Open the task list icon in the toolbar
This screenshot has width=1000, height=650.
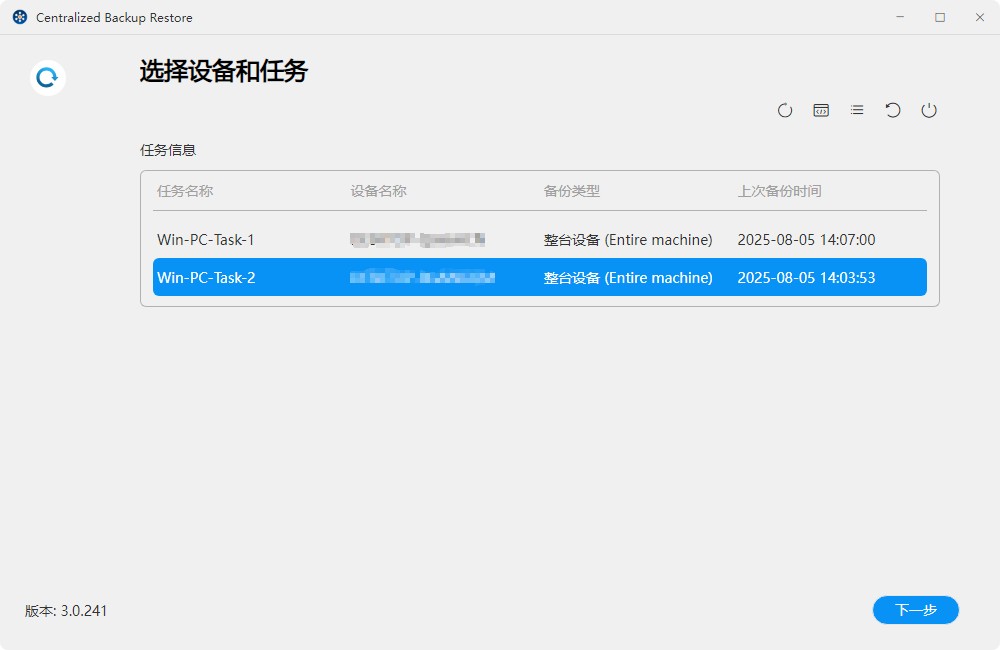(x=857, y=110)
